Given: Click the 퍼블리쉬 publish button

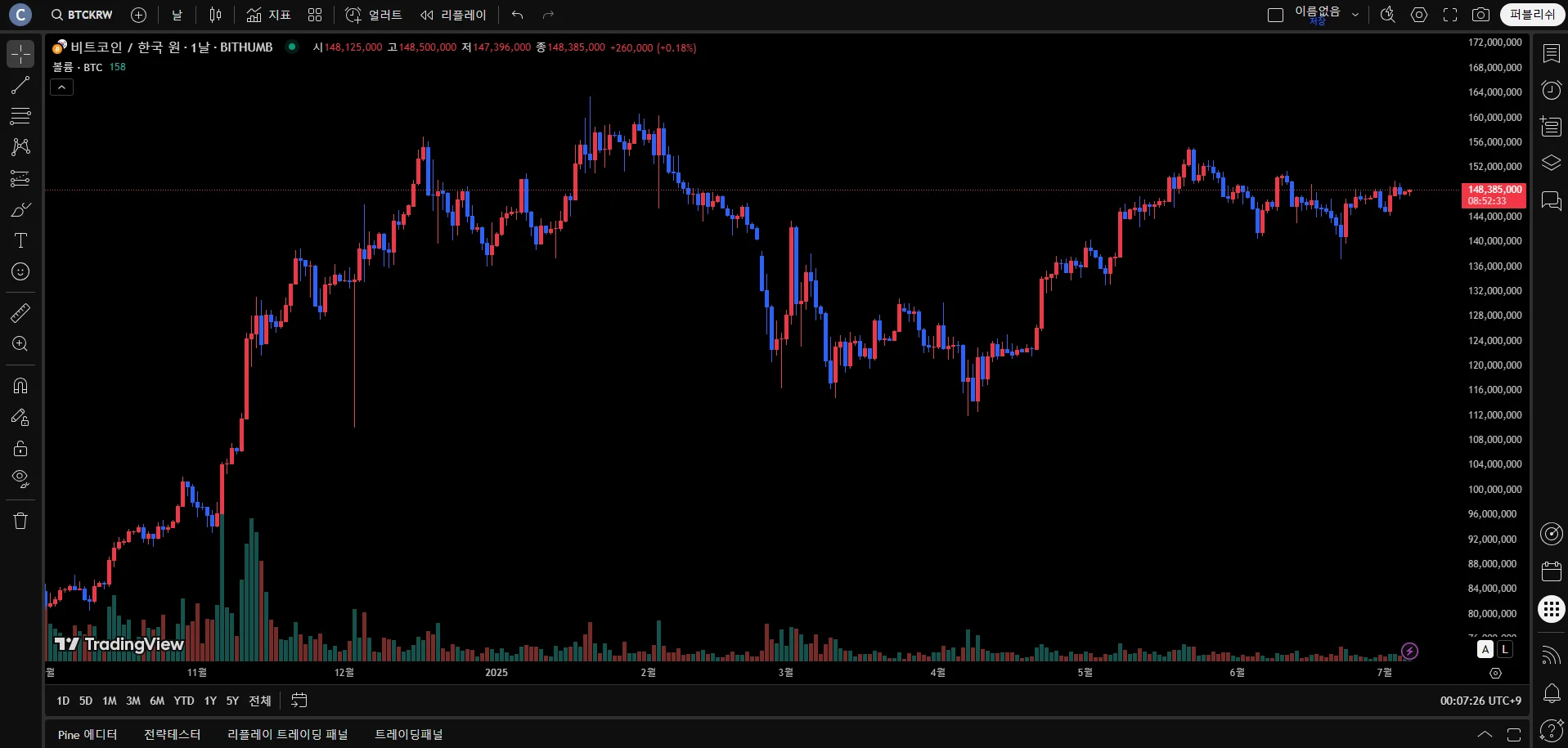Looking at the screenshot, I should tap(1532, 15).
